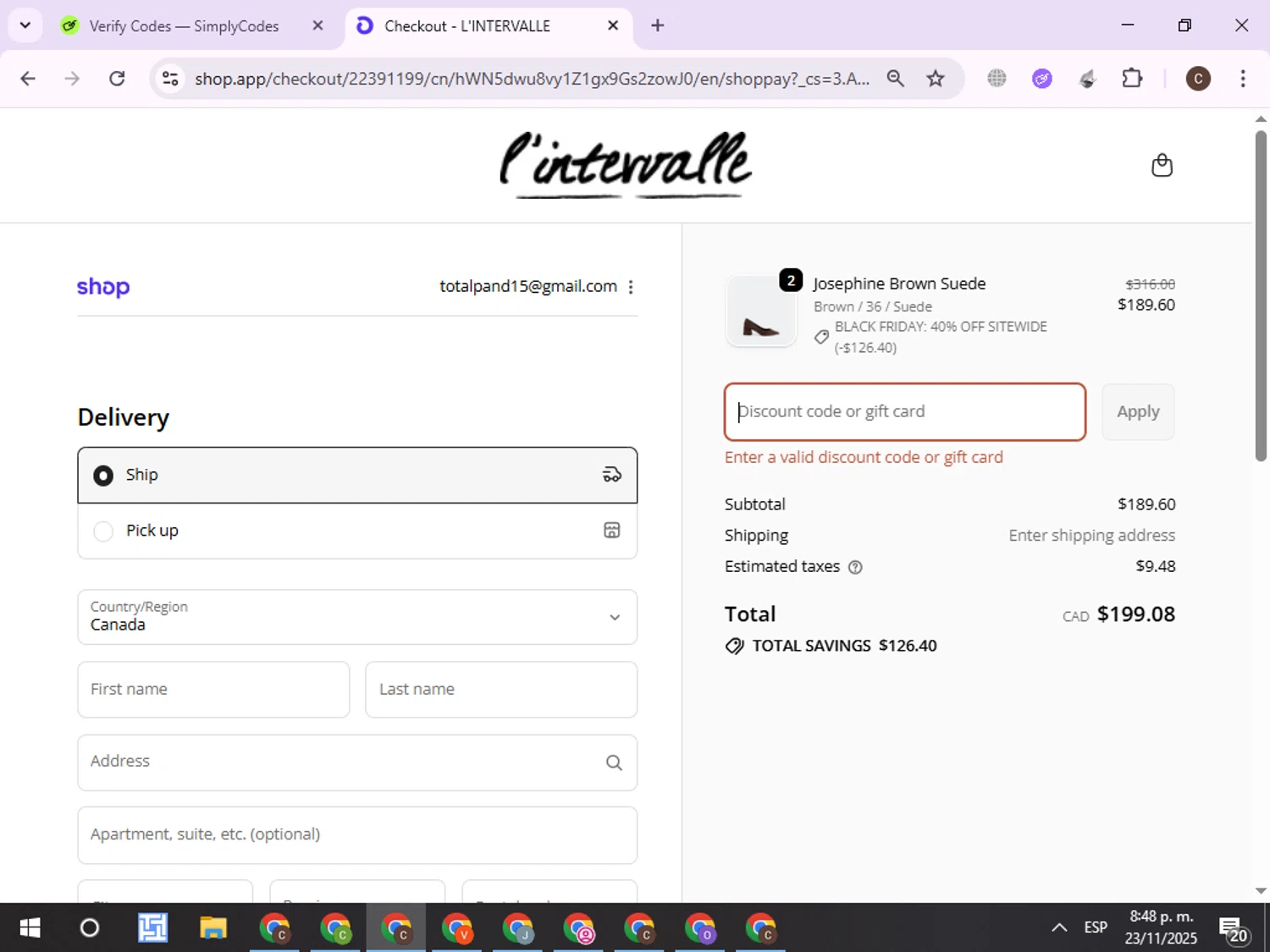Click the browser forward arrow

click(x=72, y=79)
